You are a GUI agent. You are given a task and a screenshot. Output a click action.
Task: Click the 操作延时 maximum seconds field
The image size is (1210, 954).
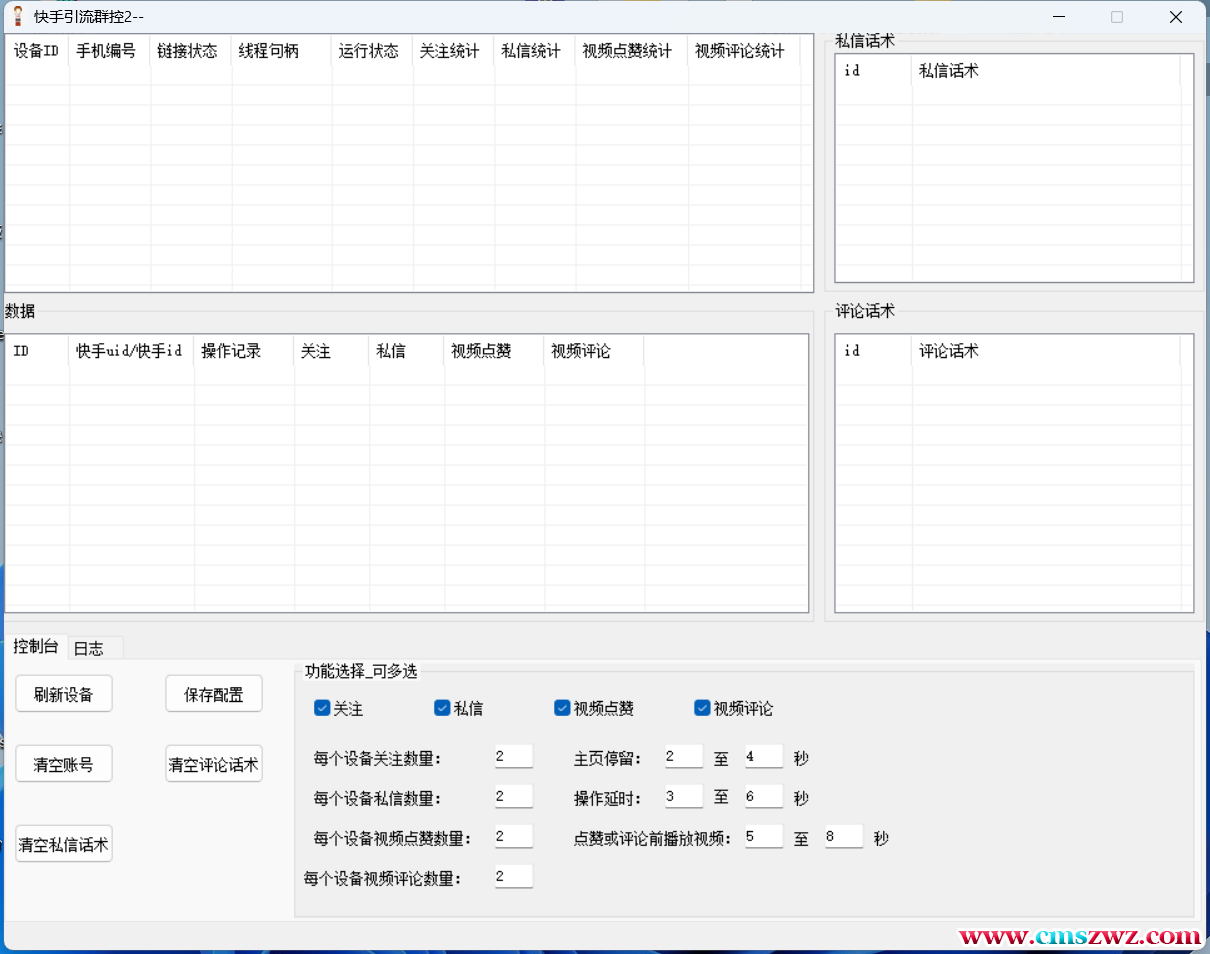coord(763,797)
